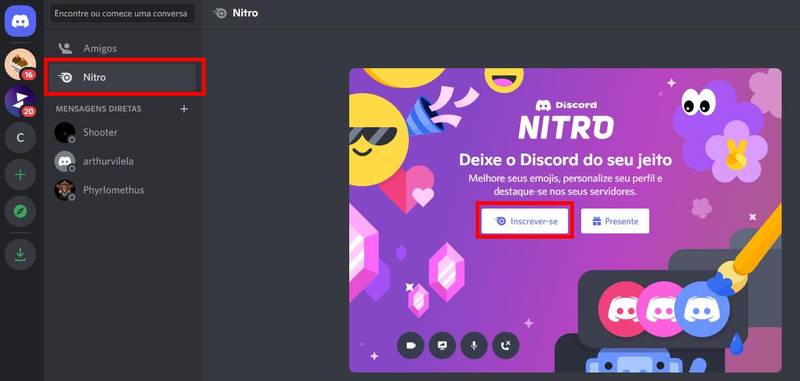Image resolution: width=800 pixels, height=381 pixels.
Task: Click the Amigos waving-person icon
Action: pos(65,48)
